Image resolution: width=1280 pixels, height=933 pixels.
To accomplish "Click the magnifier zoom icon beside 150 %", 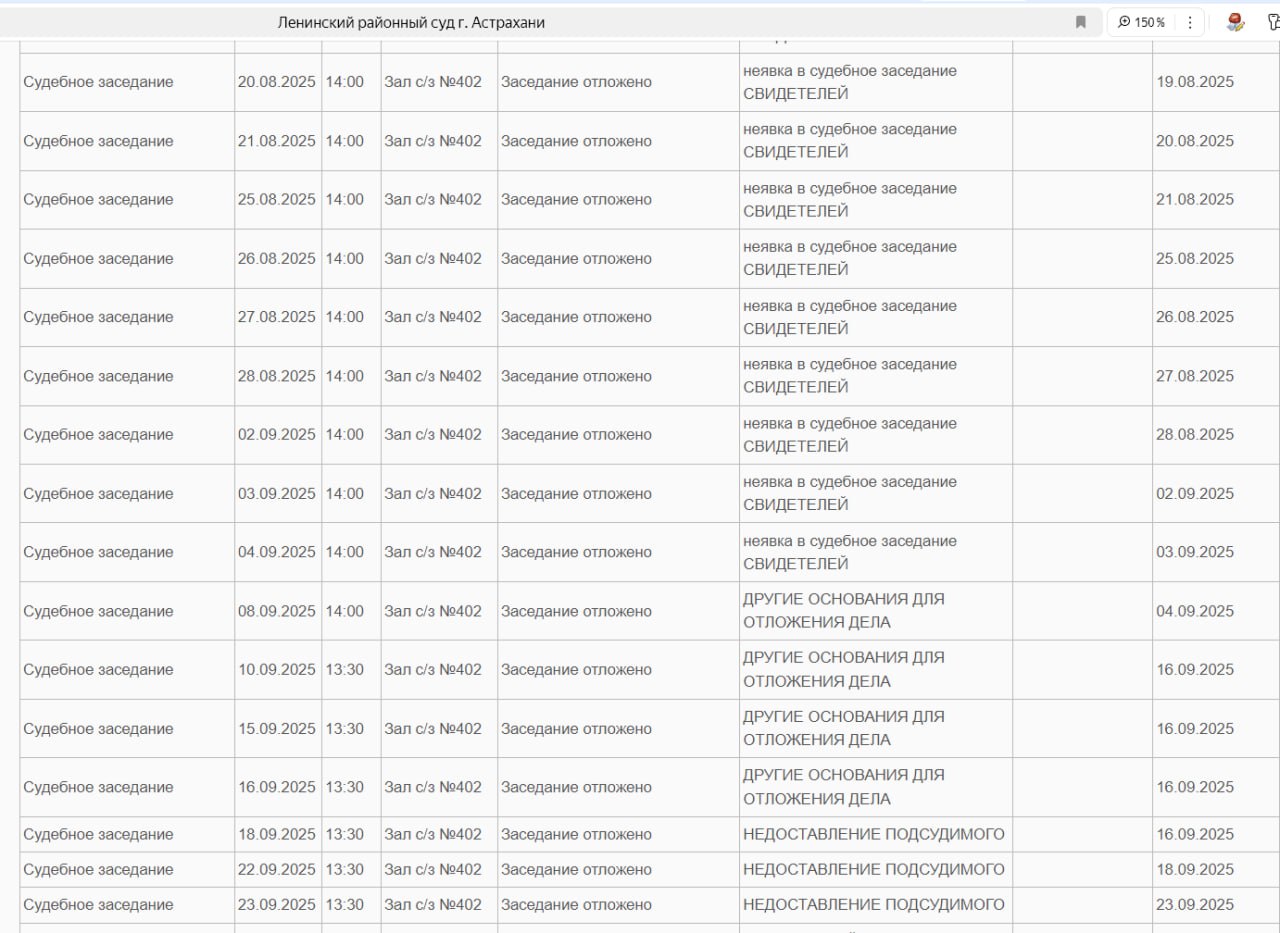I will click(1124, 22).
